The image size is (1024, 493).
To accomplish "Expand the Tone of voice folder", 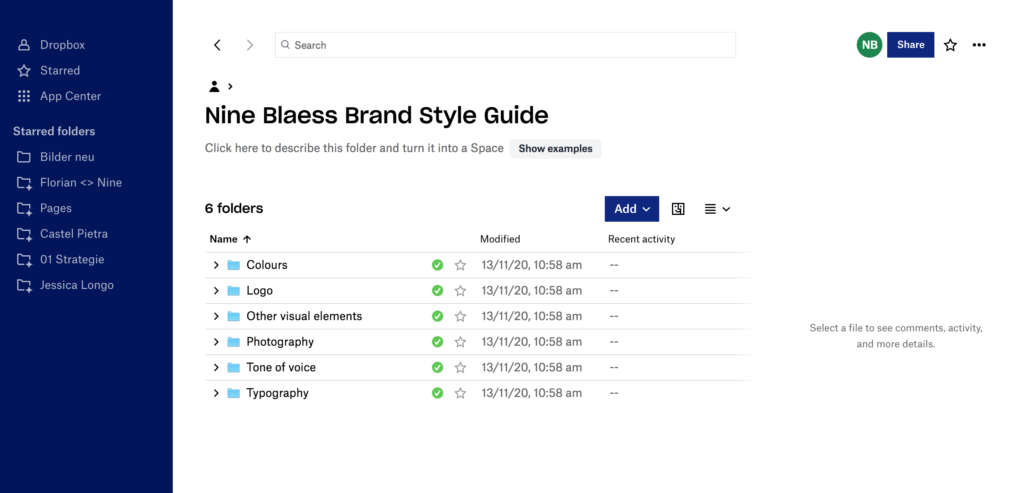I will pyautogui.click(x=216, y=368).
